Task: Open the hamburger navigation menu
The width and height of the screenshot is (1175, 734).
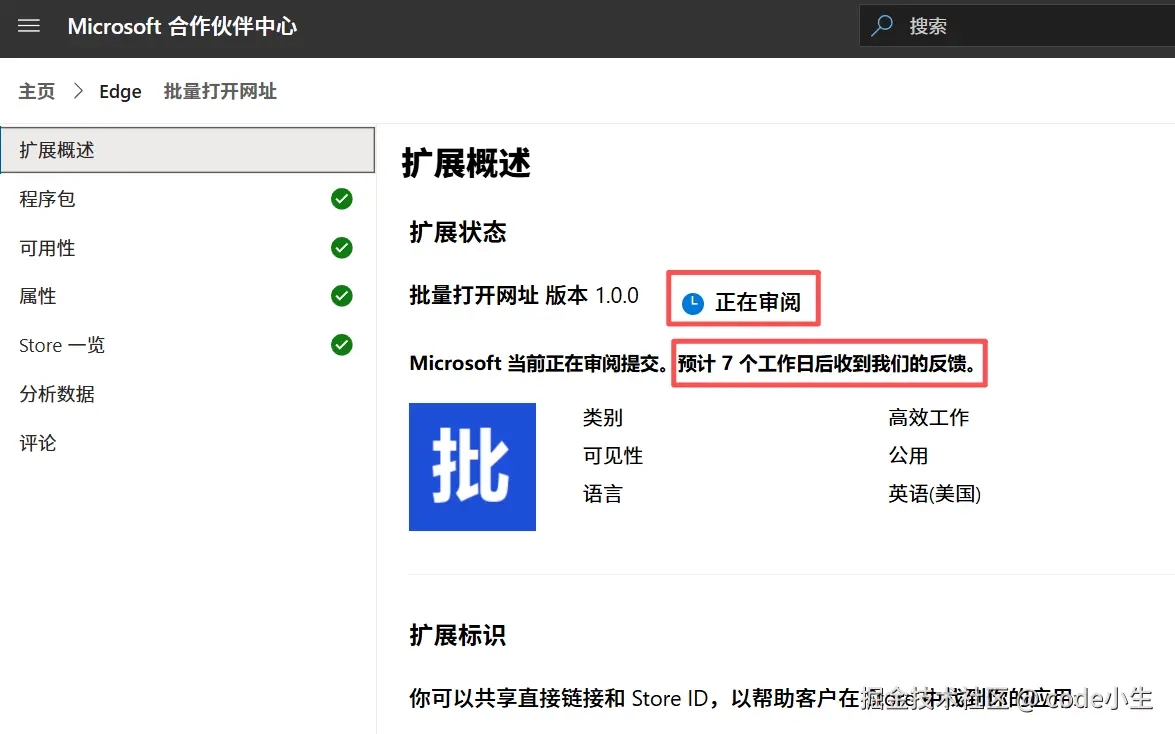Action: (28, 26)
